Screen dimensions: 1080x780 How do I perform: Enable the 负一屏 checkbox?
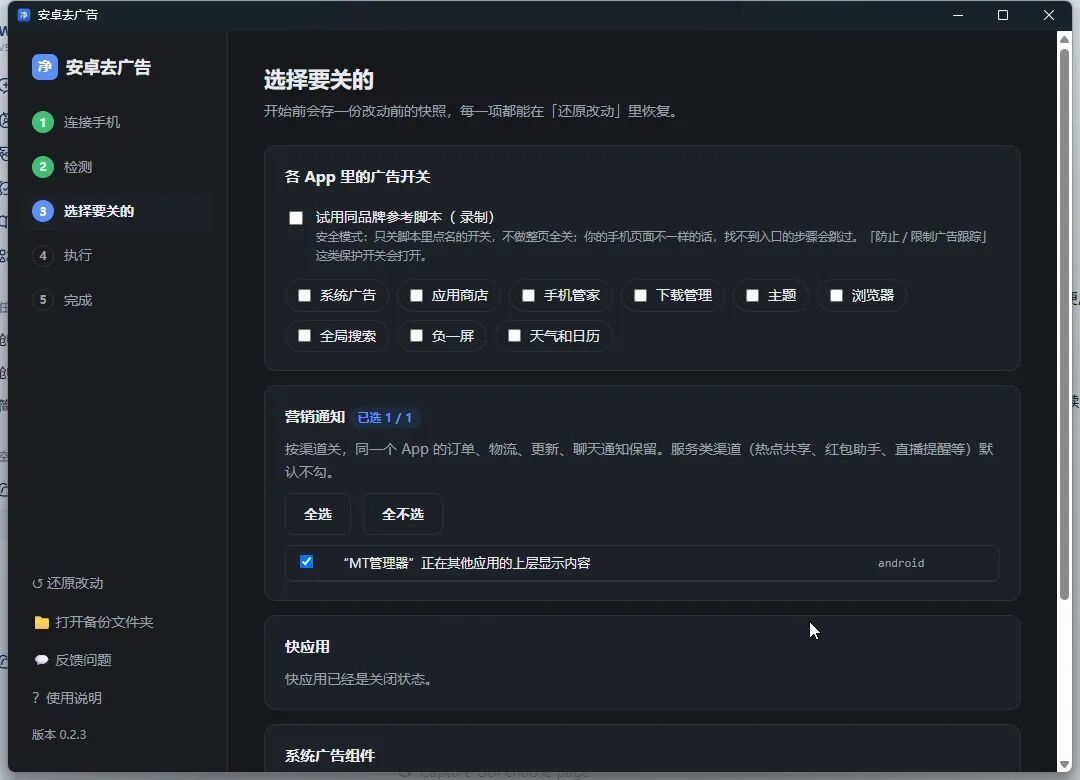(417, 336)
